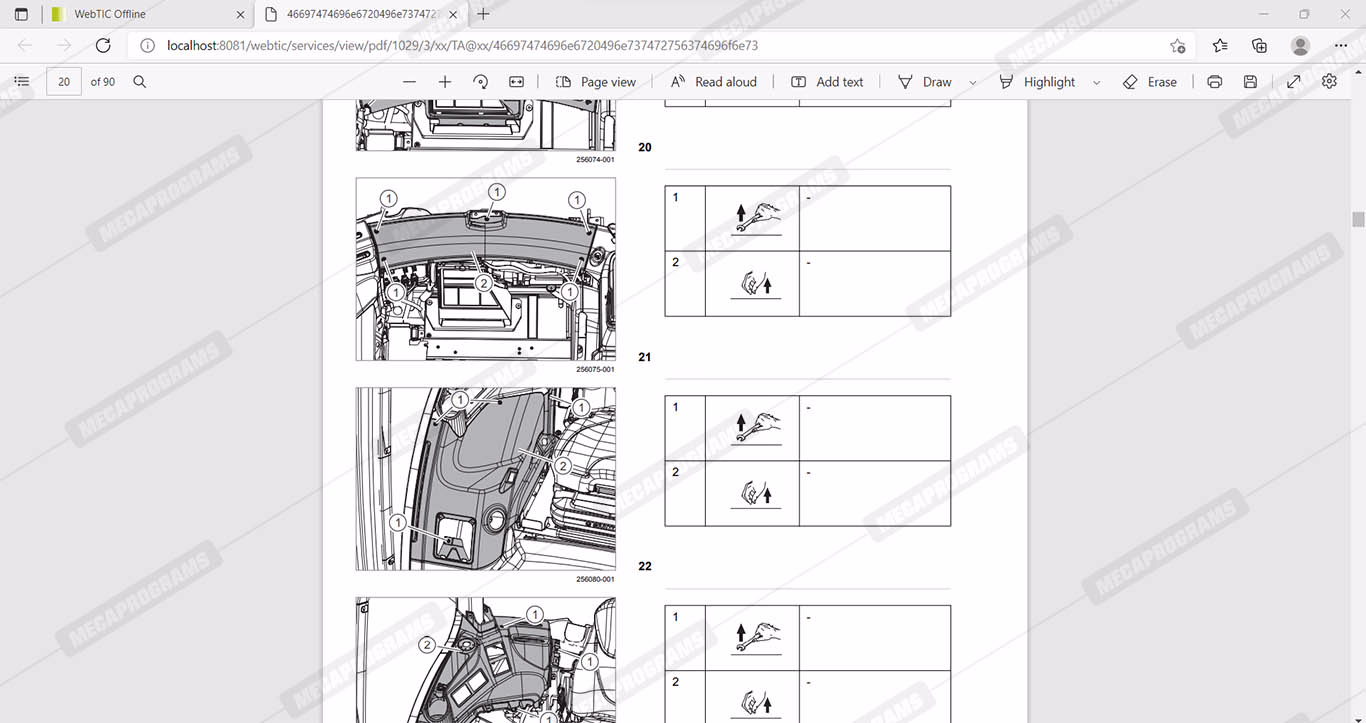Switch to the WebTIC Offline tab

tap(110, 14)
